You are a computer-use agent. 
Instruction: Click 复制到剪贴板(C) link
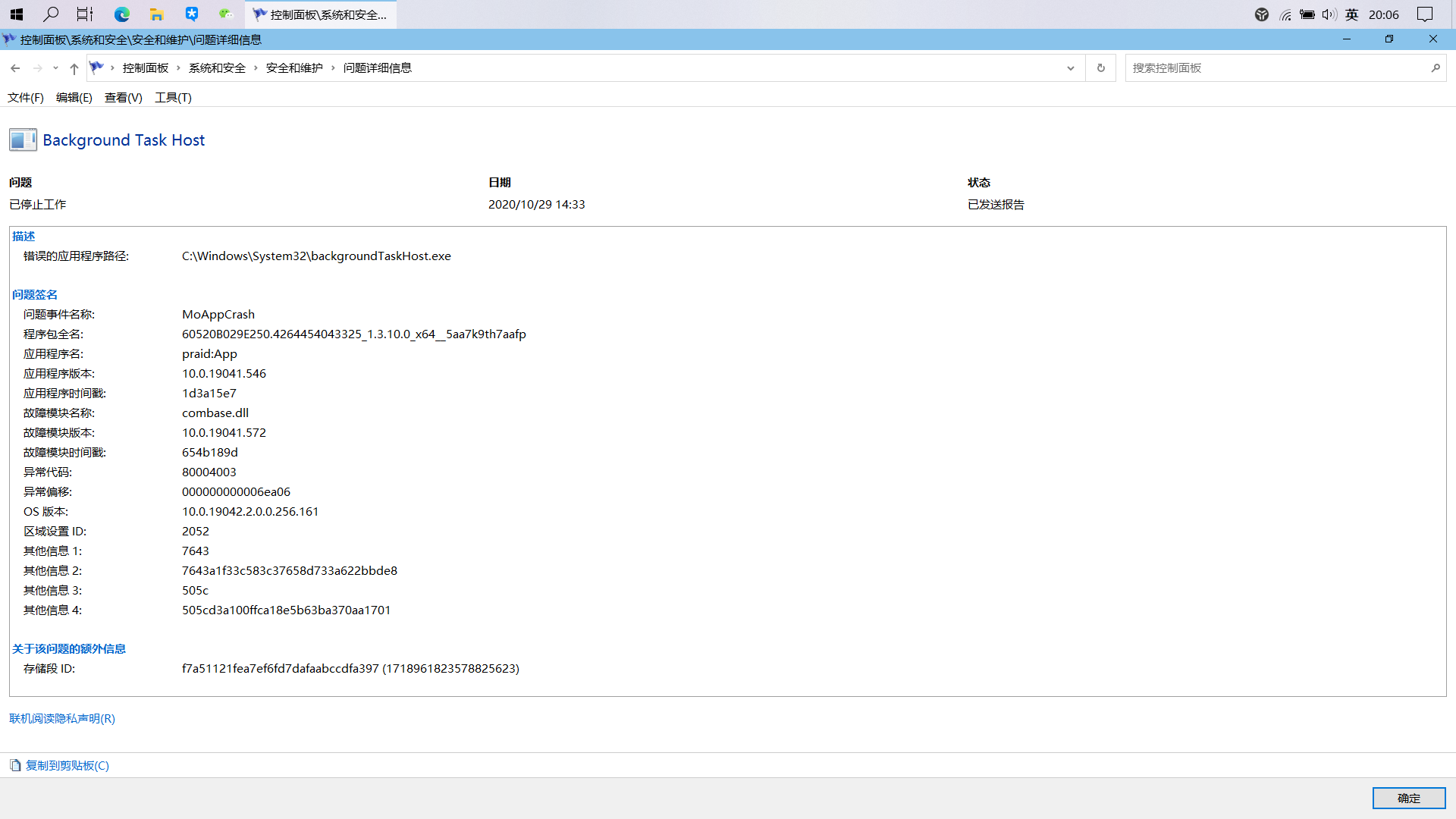click(67, 766)
